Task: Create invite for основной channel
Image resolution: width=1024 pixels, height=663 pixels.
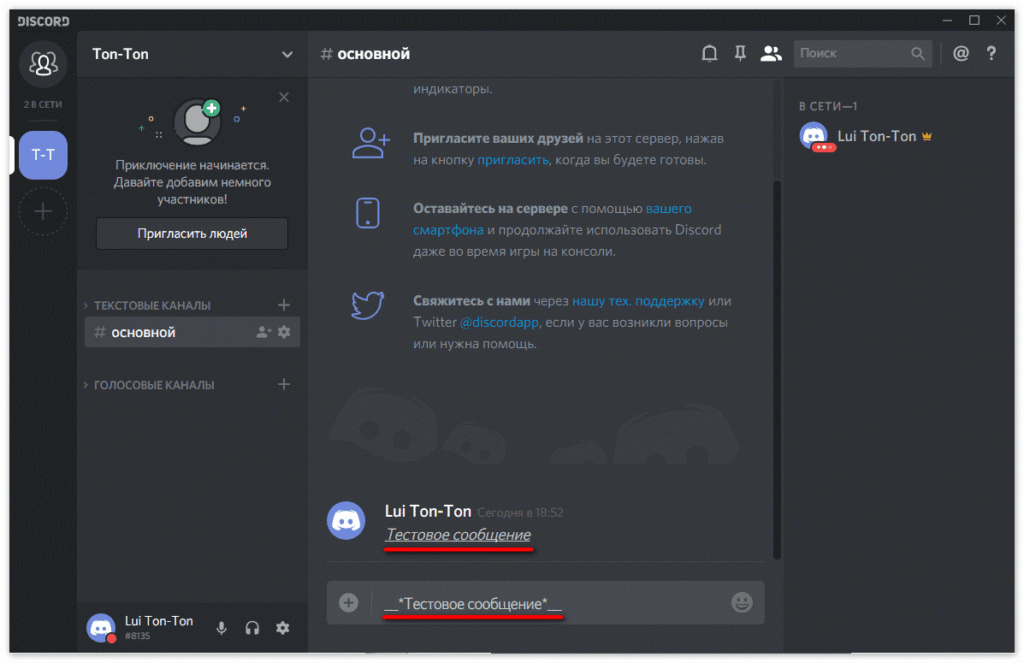Action: (x=263, y=332)
